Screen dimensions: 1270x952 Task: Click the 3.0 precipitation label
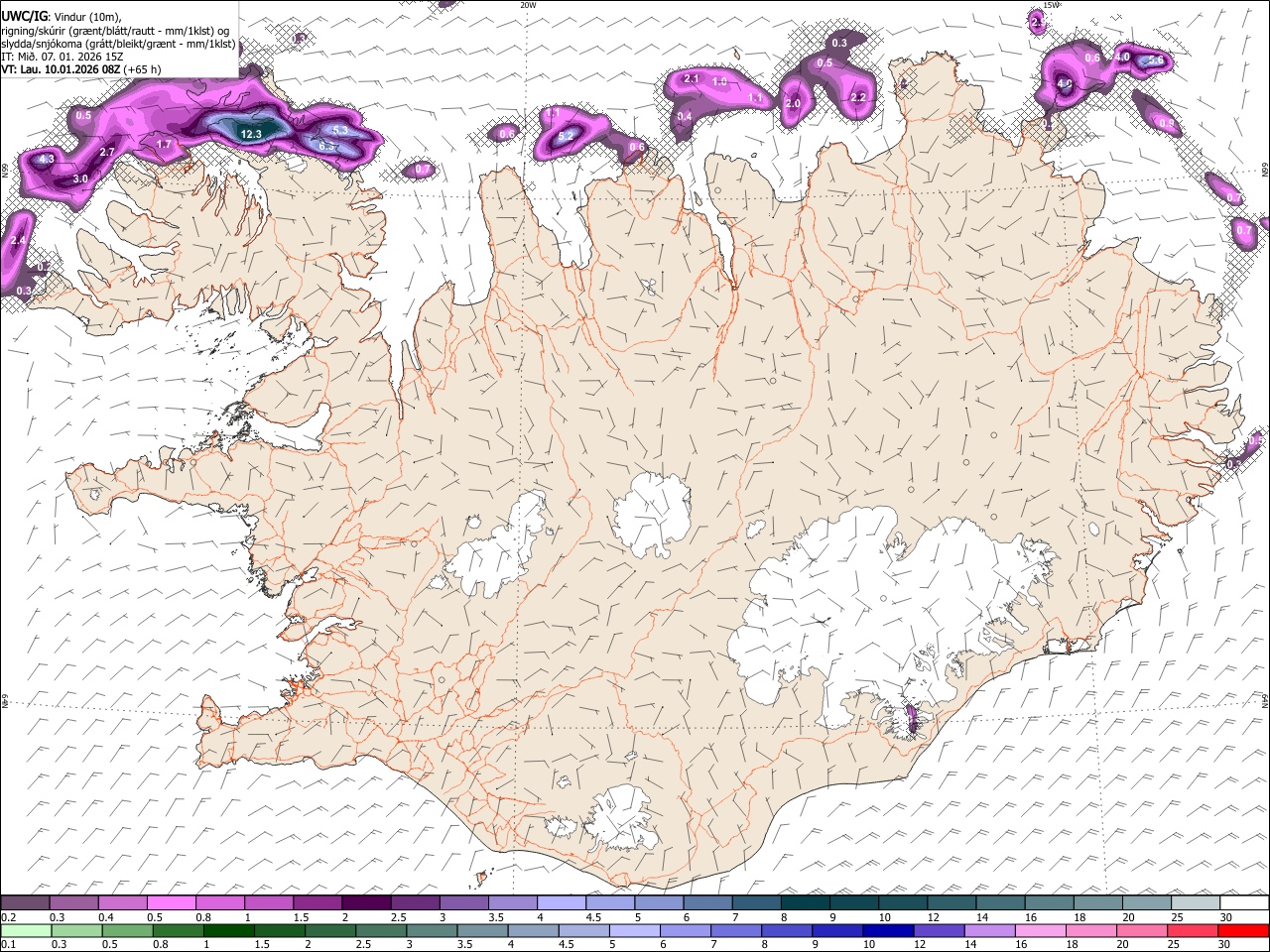pos(81,178)
